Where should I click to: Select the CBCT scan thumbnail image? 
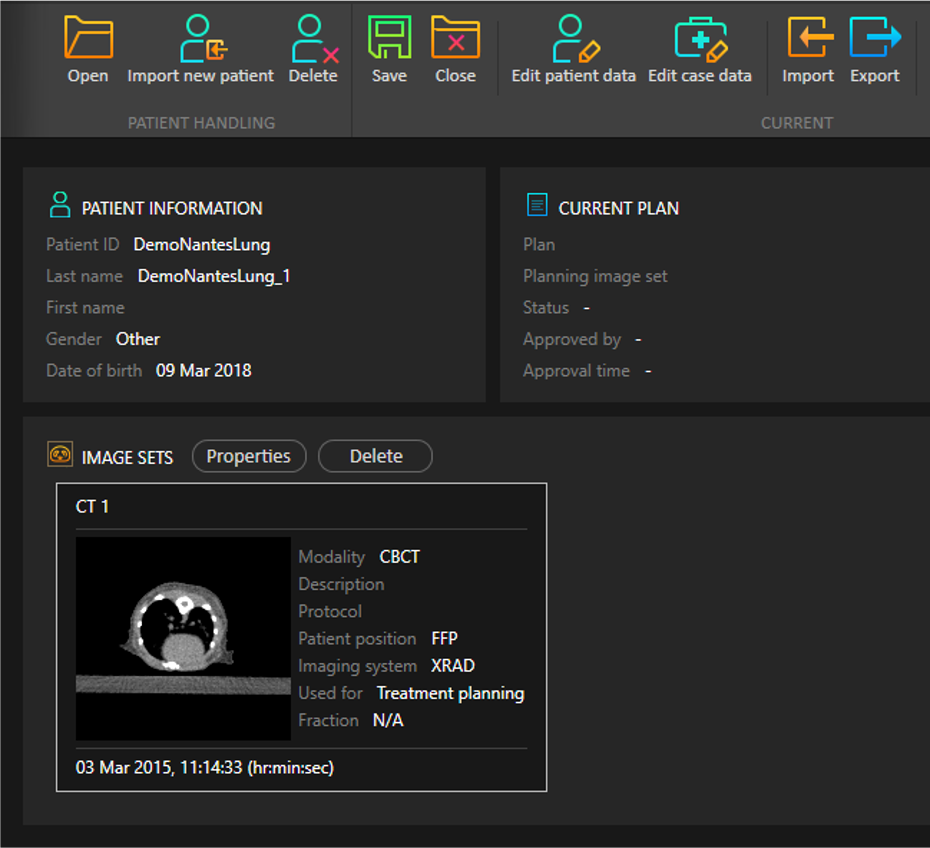pos(183,638)
